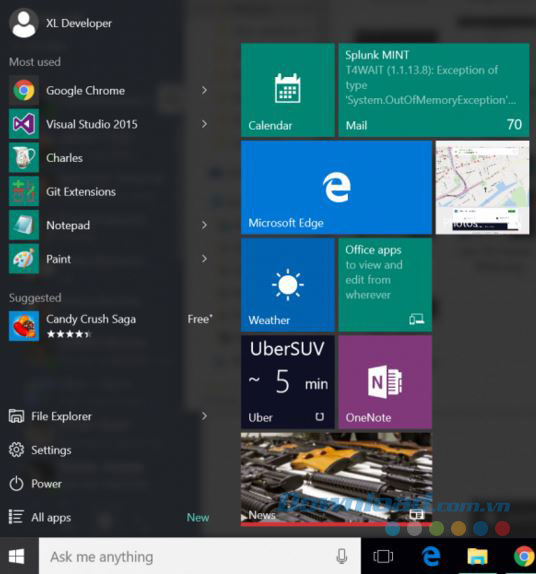Screen dimensions: 536x574
Task: Open the Uber tile showing UberSUV
Action: click(288, 382)
